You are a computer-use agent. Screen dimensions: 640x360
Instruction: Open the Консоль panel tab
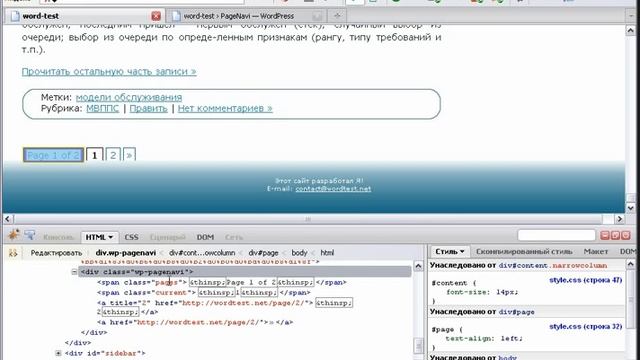(58, 237)
